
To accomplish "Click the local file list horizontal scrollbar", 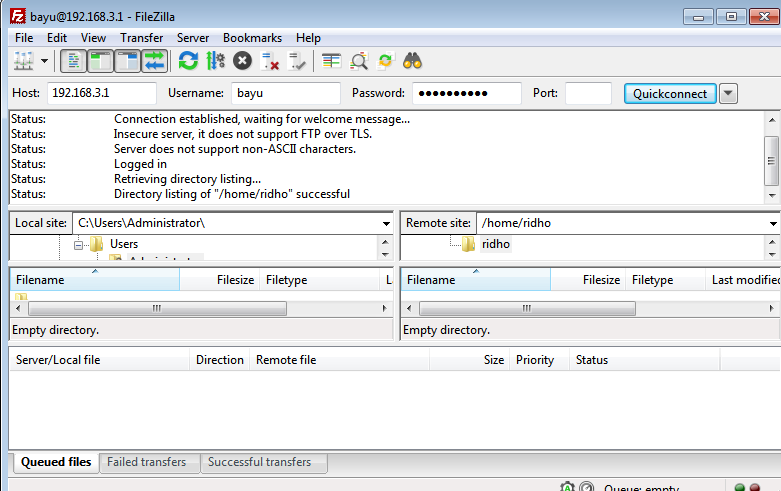I will click(x=157, y=308).
